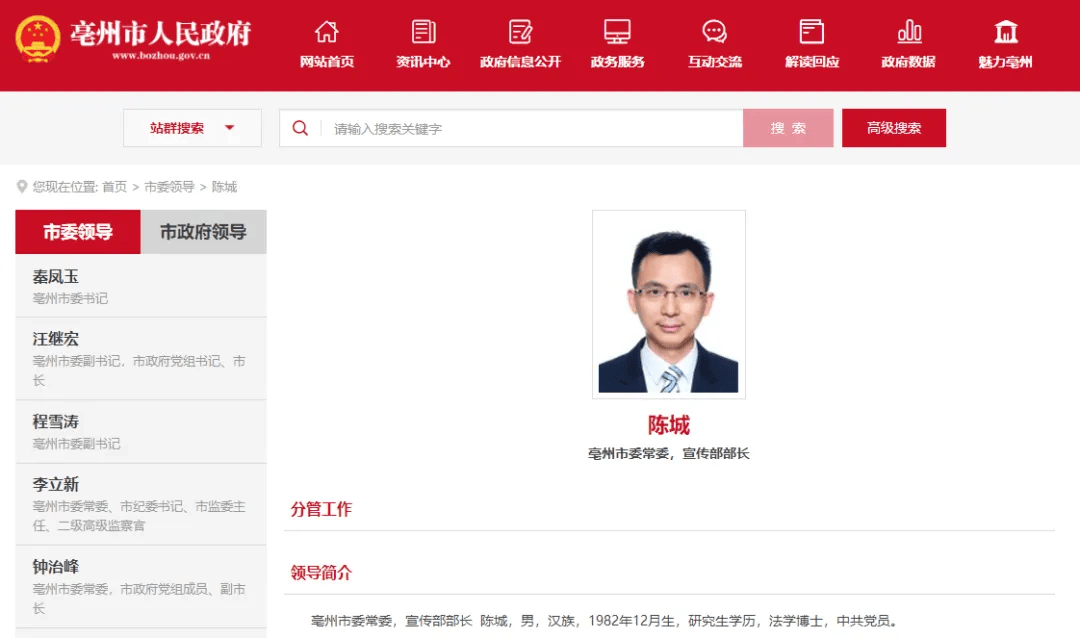Screen dimensions: 1080x638
Task: Click the 网站首页 home icon
Action: (x=326, y=32)
